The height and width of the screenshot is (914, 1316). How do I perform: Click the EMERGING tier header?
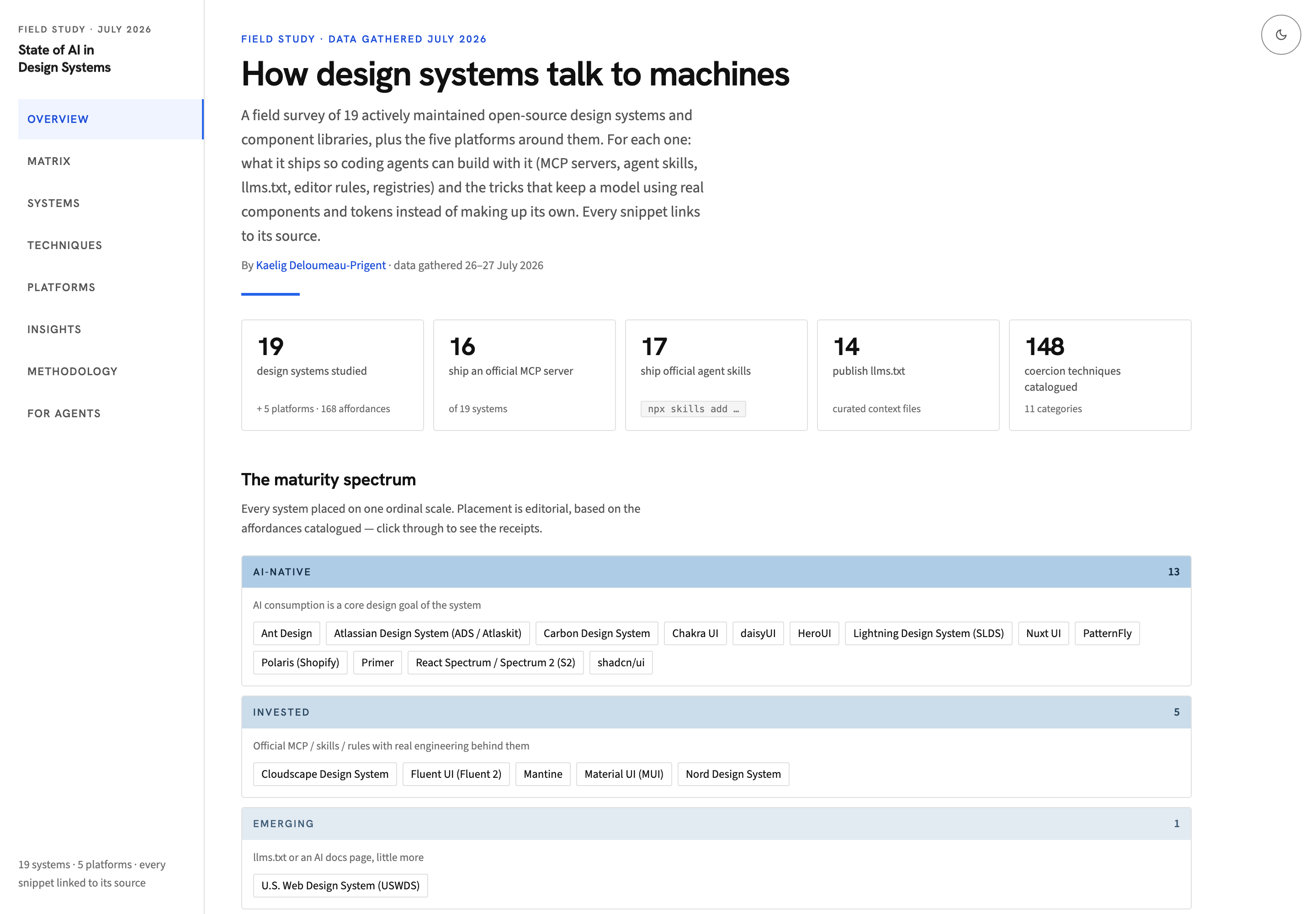(716, 824)
